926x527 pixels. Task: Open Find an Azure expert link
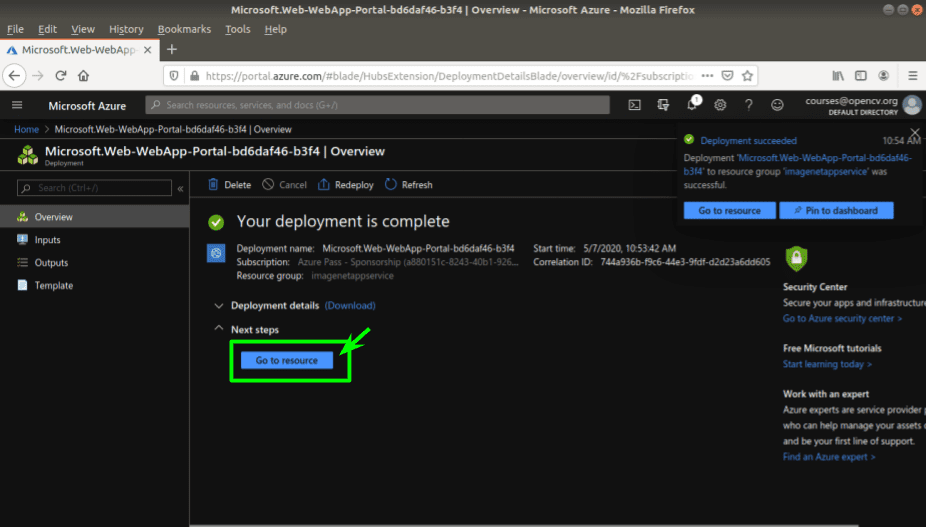tap(829, 457)
